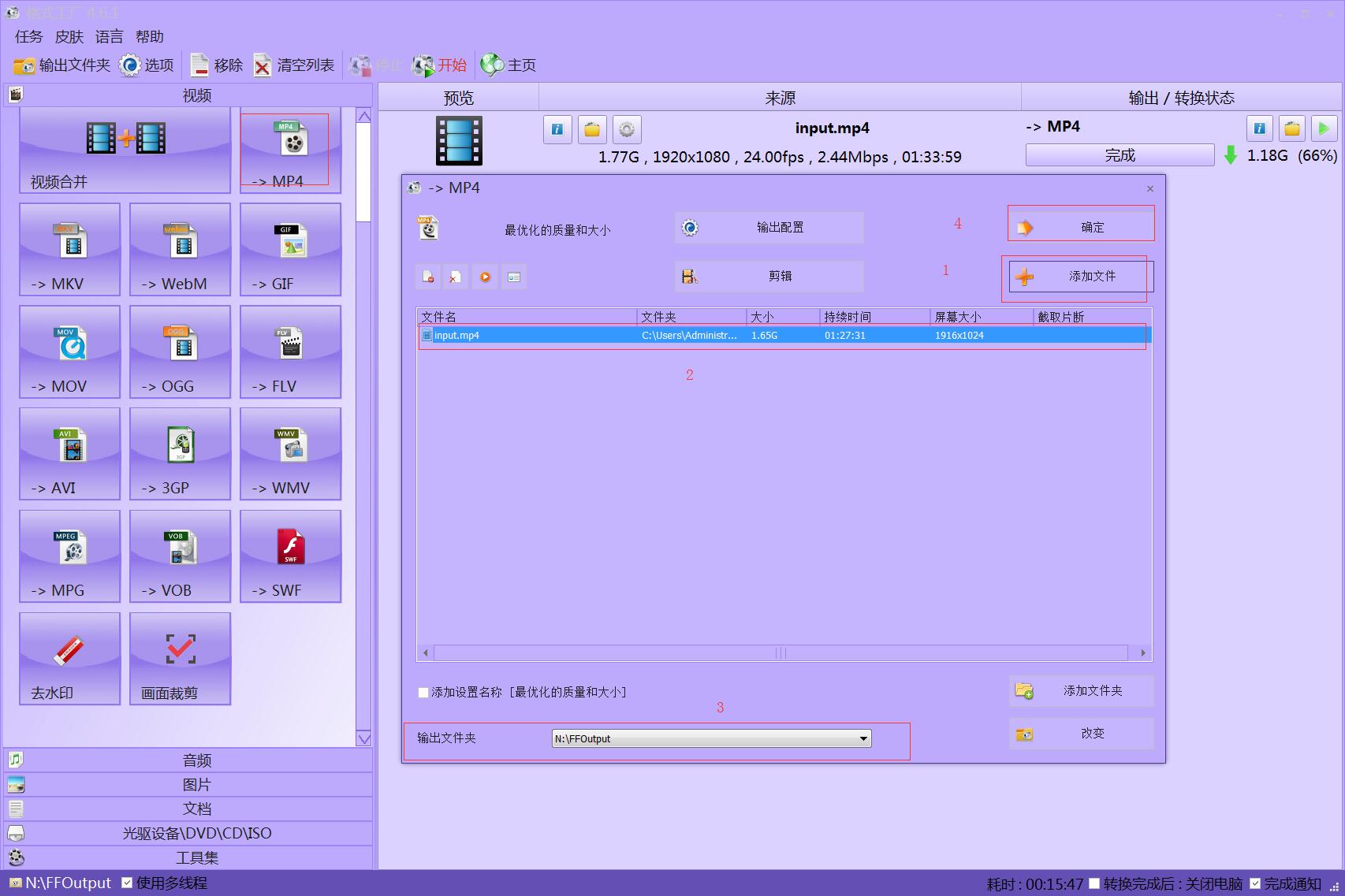Enable 添加设置名称 checkbox in the dialog
The width and height of the screenshot is (1345, 896).
[x=423, y=692]
